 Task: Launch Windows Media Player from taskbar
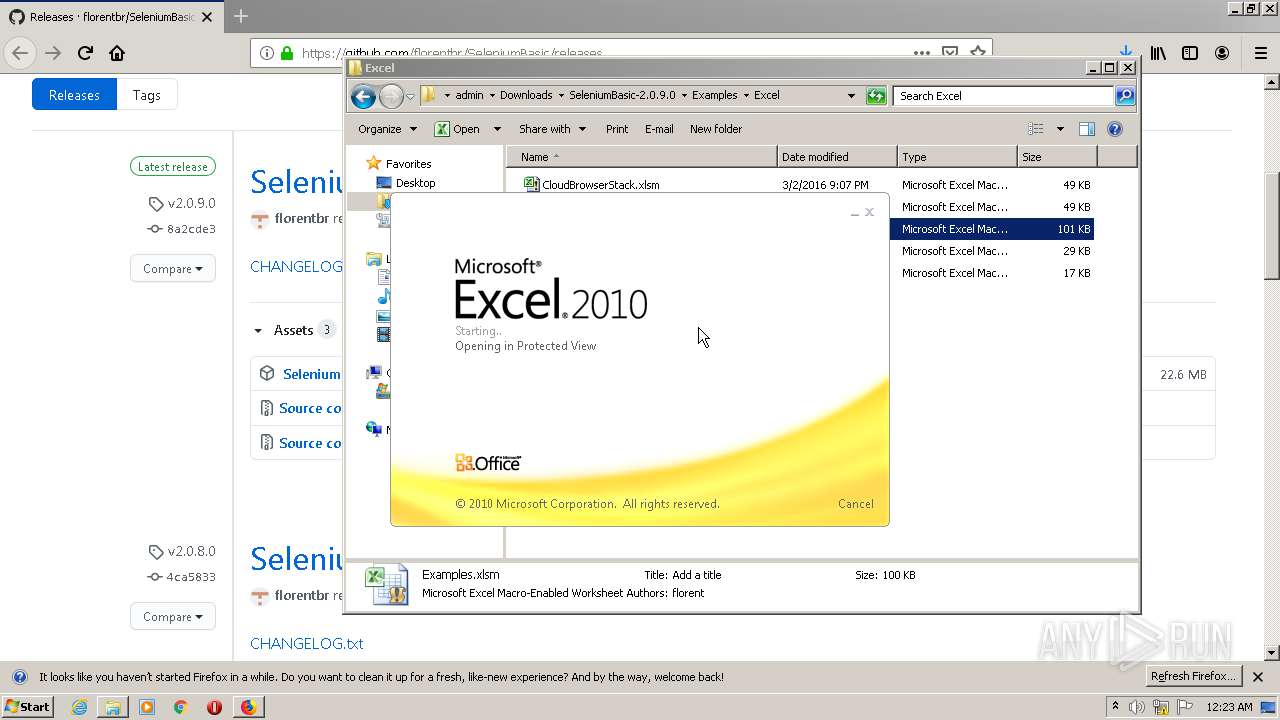click(x=147, y=707)
